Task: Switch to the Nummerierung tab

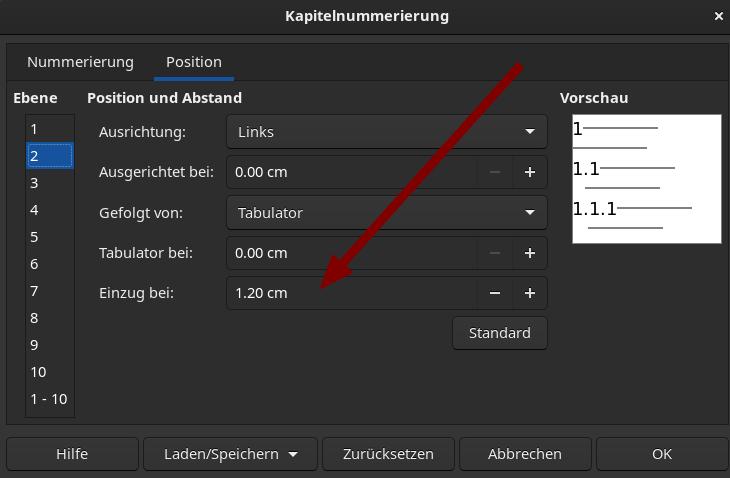Action: click(x=80, y=62)
